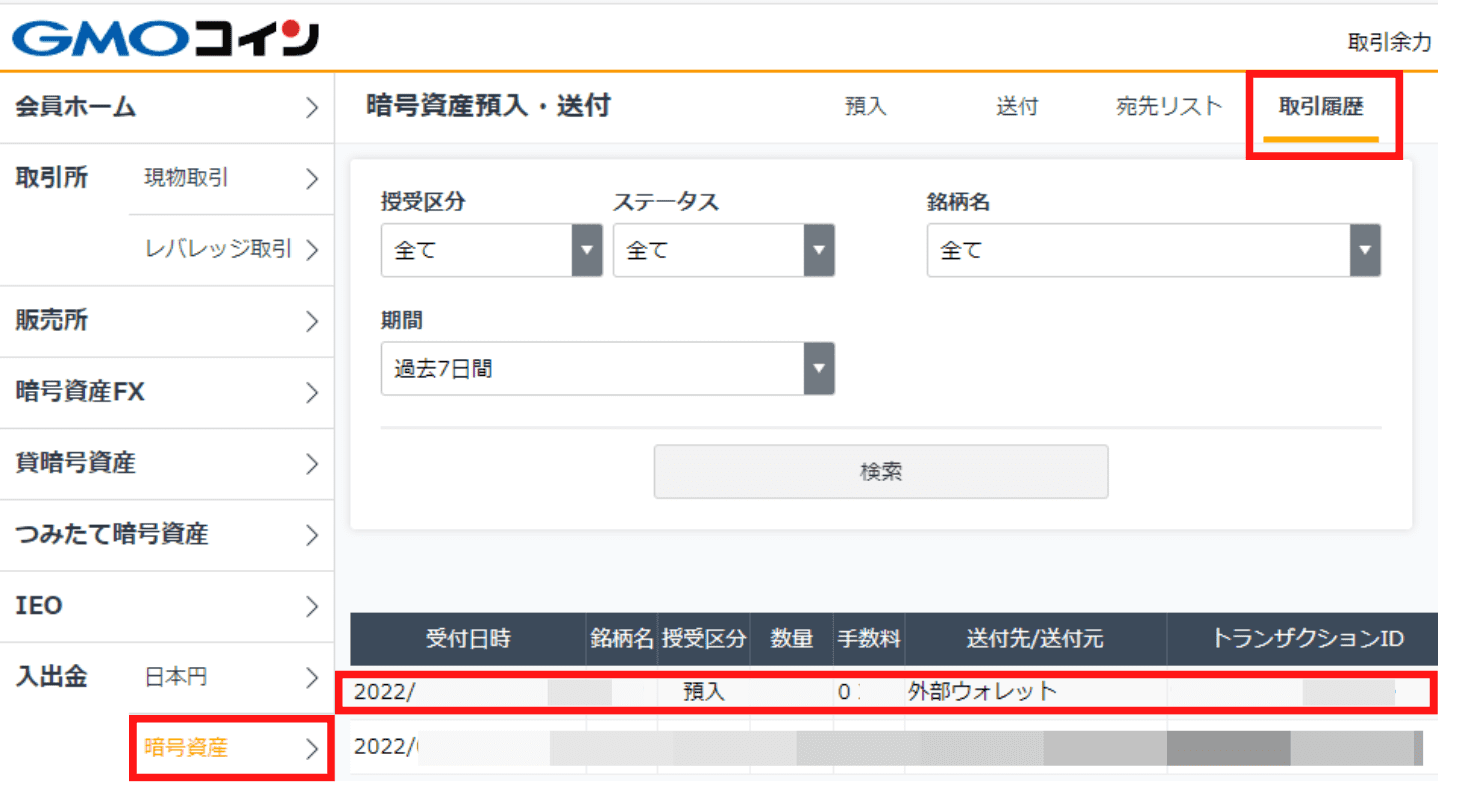Switch to the 取引履歴 tab
The width and height of the screenshot is (1466, 801).
1321,108
